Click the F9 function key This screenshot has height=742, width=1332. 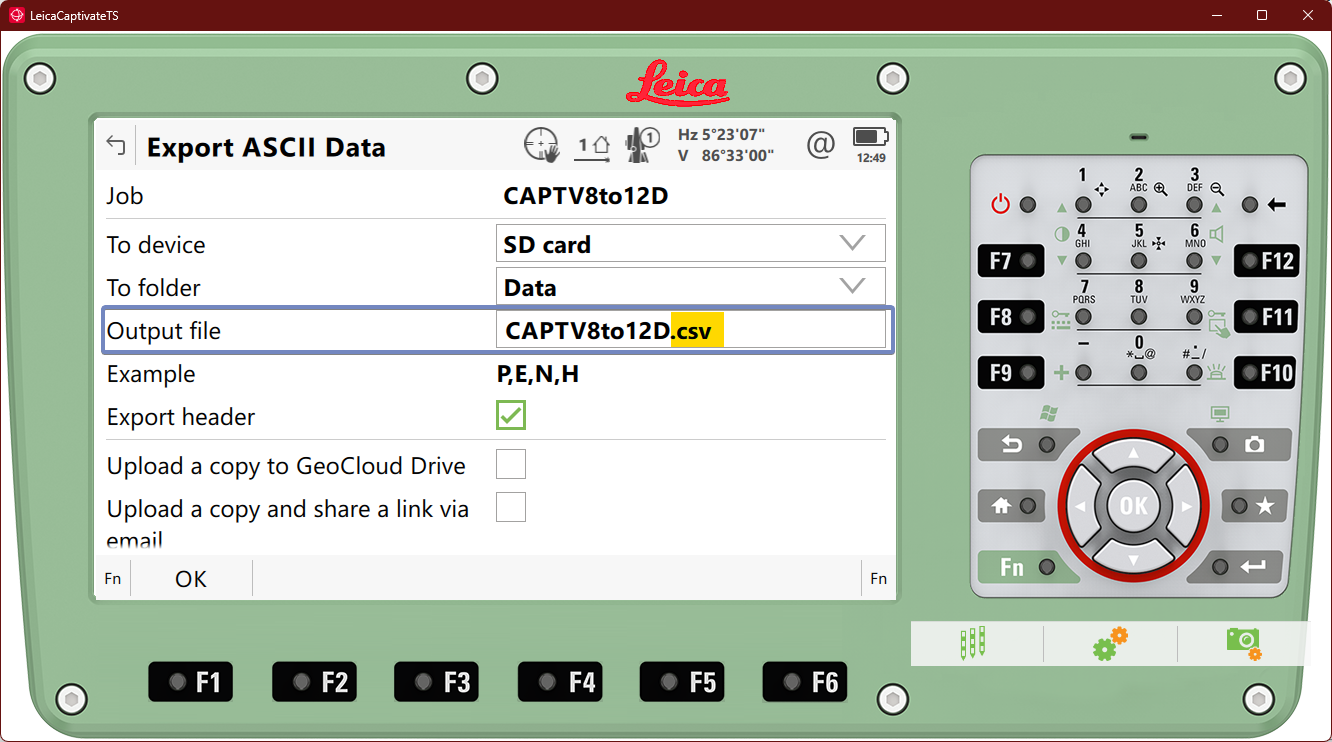click(x=1013, y=373)
